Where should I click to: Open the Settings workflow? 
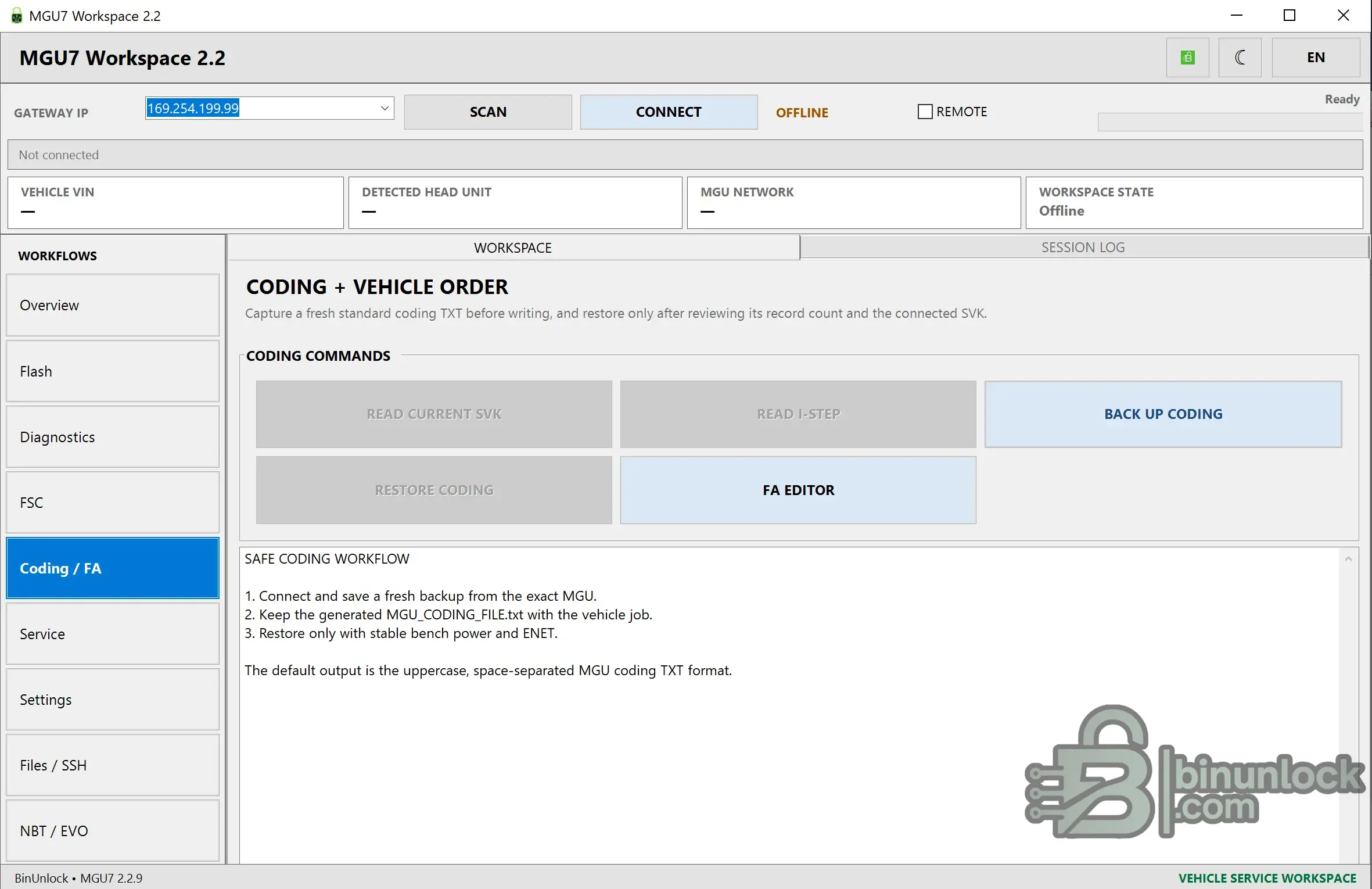pyautogui.click(x=113, y=700)
